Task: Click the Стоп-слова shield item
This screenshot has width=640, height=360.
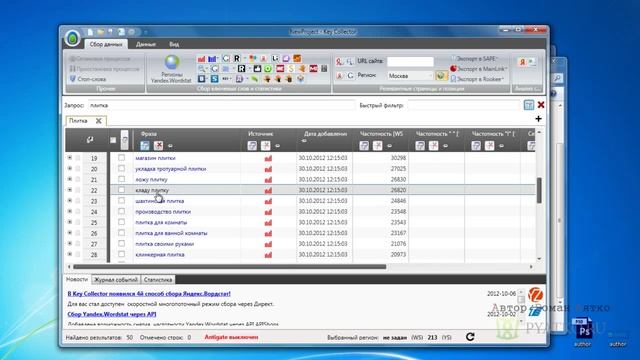Action: pos(88,79)
